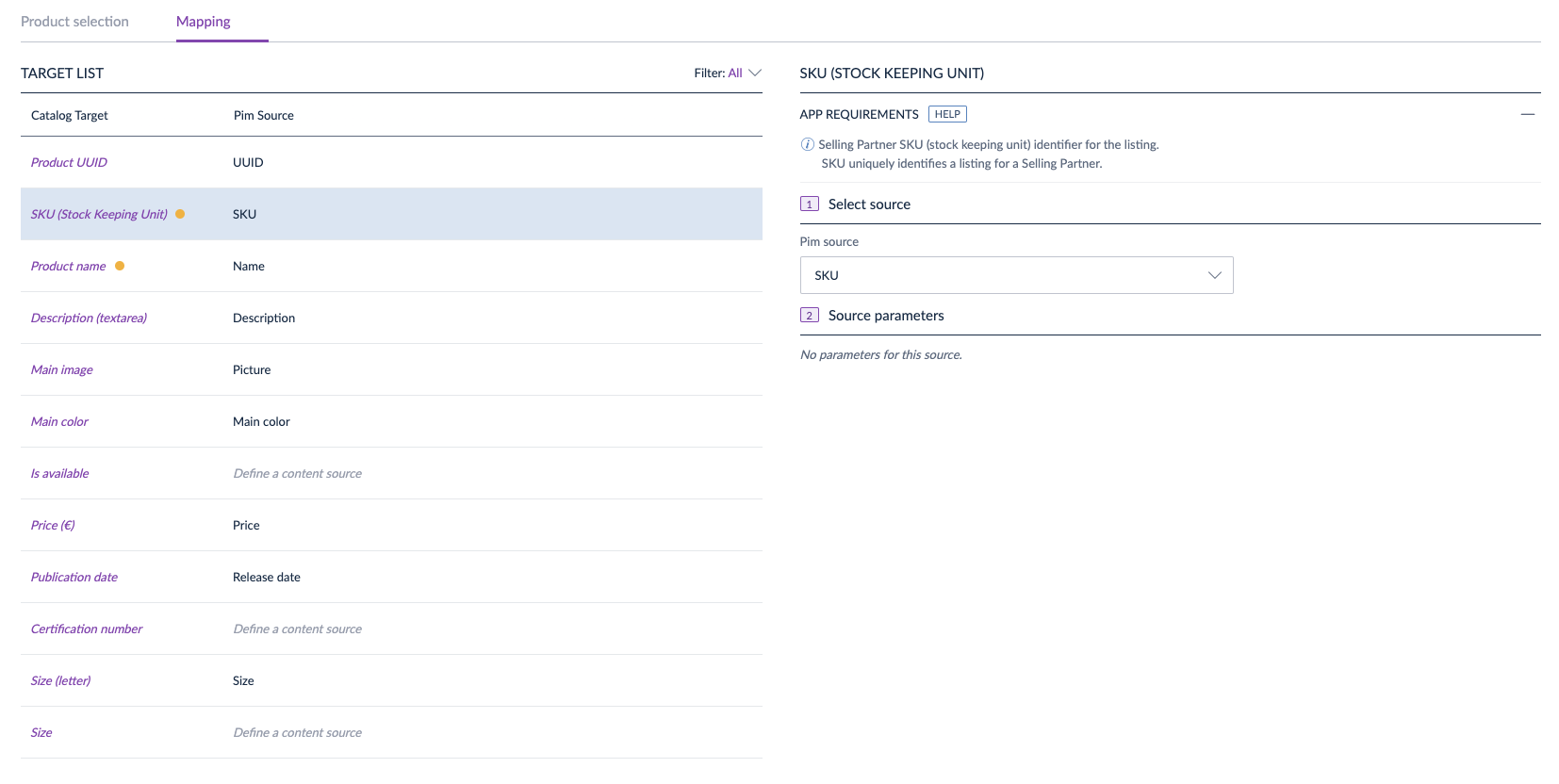Open the Pim source SKU dropdown
Image resolution: width=1559 pixels, height=784 pixels.
[1016, 275]
